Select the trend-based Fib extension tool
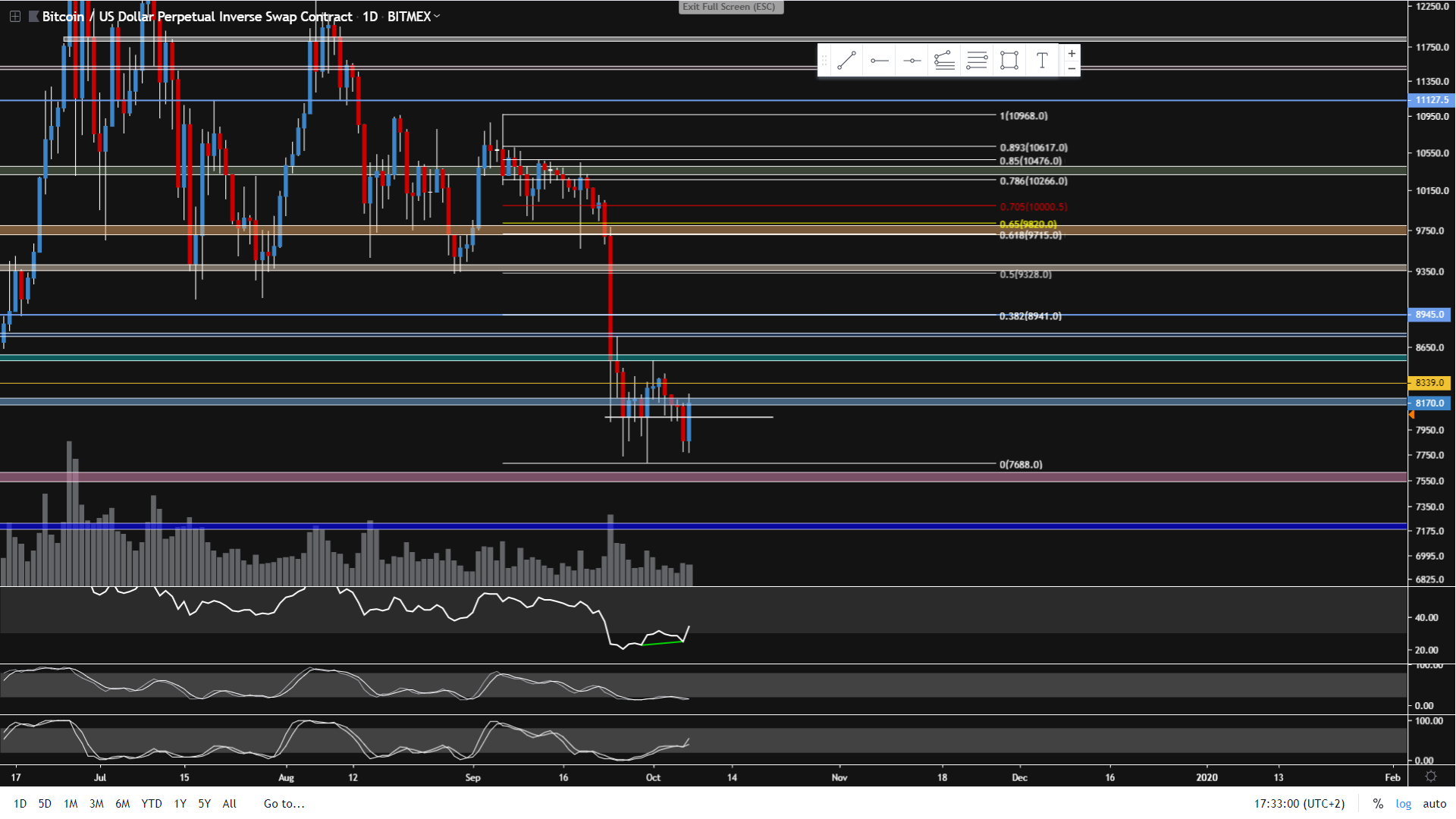Image resolution: width=1456 pixels, height=819 pixels. [x=944, y=61]
